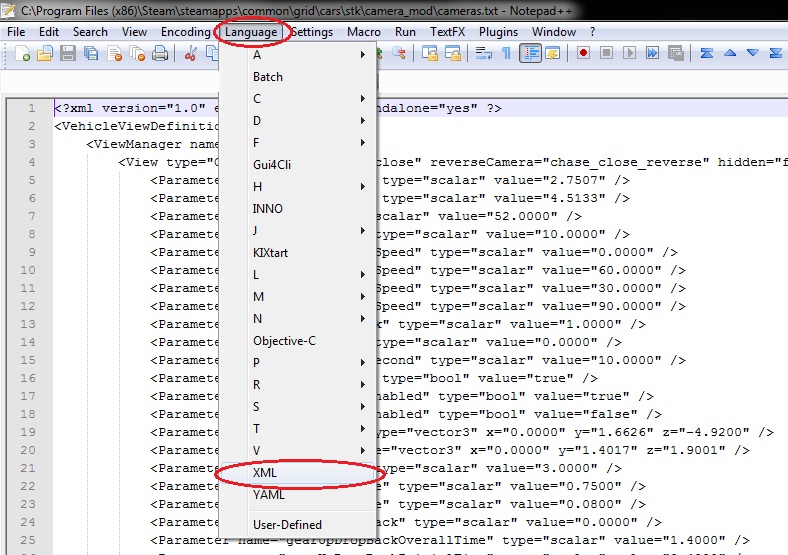Select KIXtart language entry
788x555 pixels.
pyautogui.click(x=299, y=252)
